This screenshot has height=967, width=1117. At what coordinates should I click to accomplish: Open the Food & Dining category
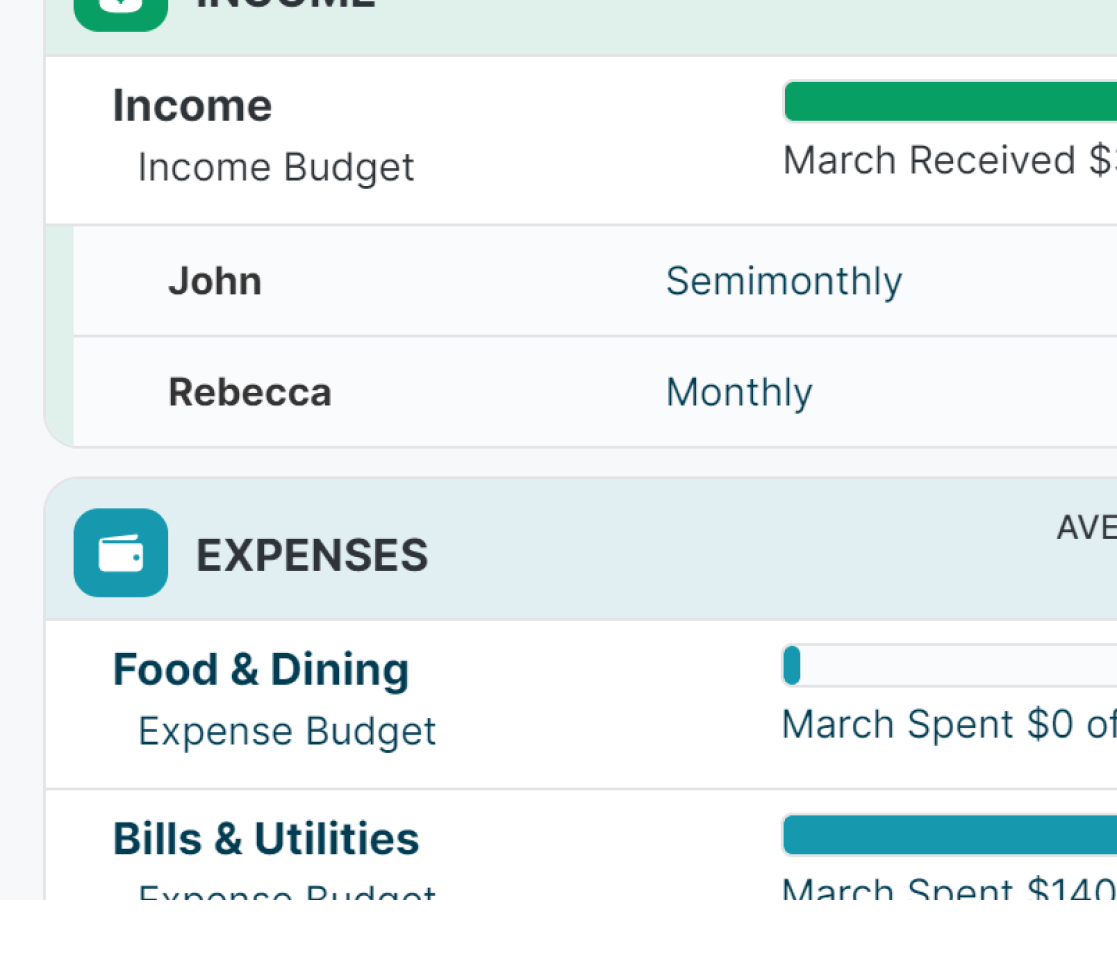pos(261,670)
